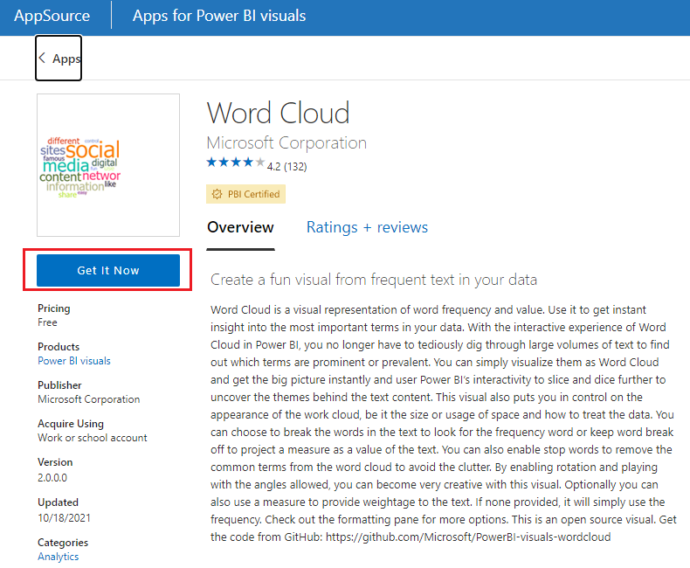
Task: Click the back chevron beside Apps
Action: [x=42, y=58]
